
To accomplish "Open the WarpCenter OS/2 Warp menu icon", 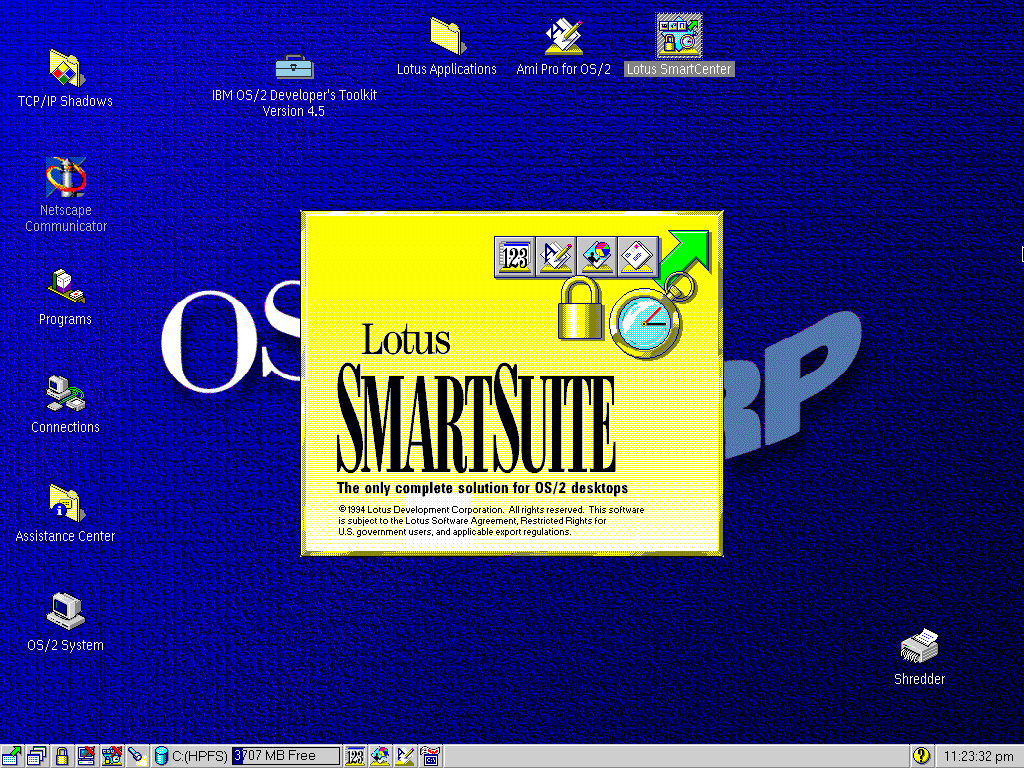I will tap(11, 756).
